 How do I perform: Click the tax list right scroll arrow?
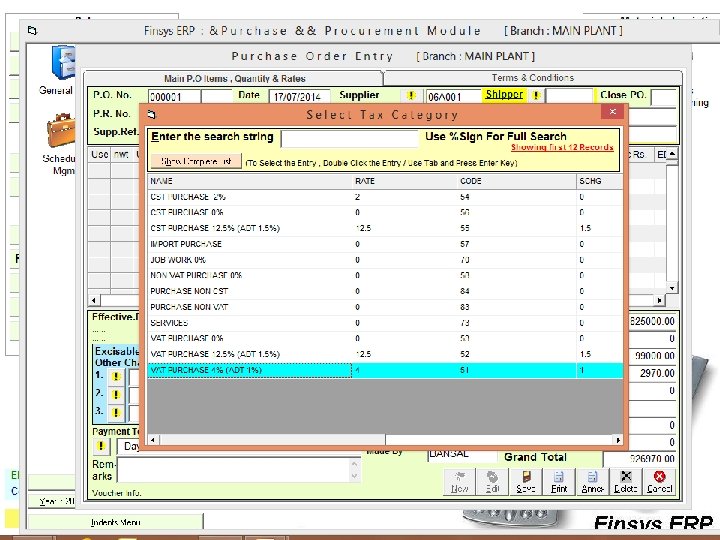point(618,440)
